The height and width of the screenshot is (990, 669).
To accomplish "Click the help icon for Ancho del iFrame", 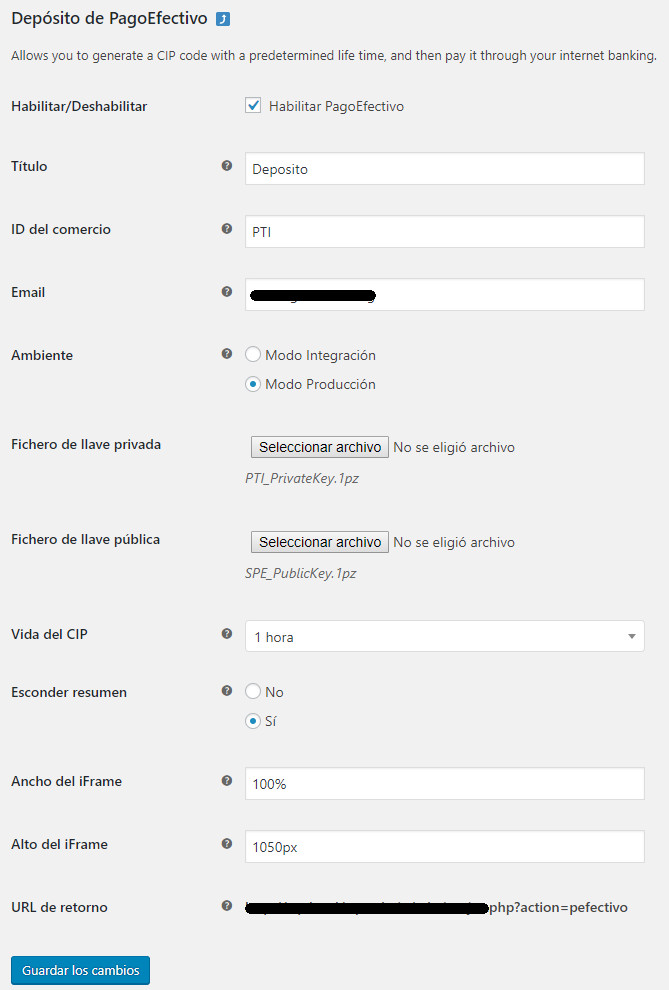I will click(x=227, y=780).
